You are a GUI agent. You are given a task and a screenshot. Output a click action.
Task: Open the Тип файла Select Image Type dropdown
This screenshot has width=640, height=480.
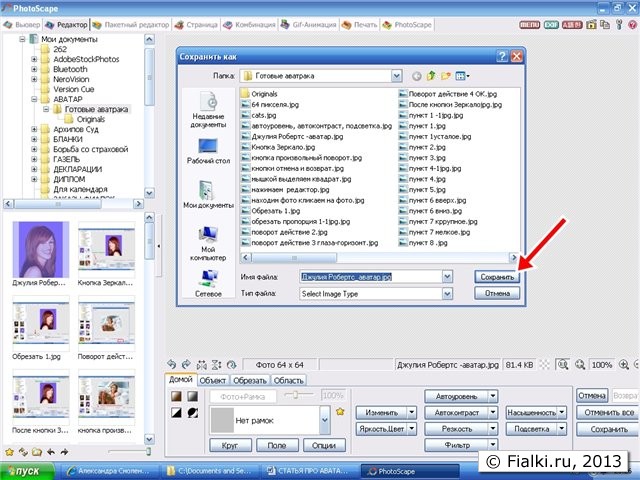[x=447, y=293]
